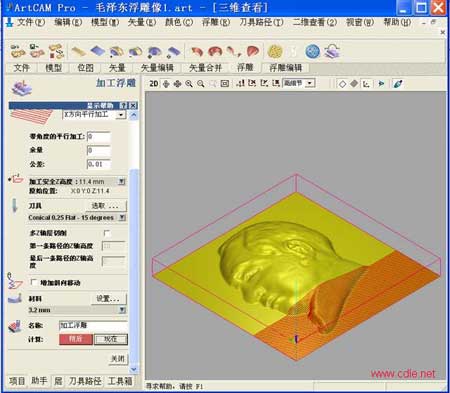The image size is (450, 393).
Task: Click the toolpath simulation play icon
Action: point(381,83)
